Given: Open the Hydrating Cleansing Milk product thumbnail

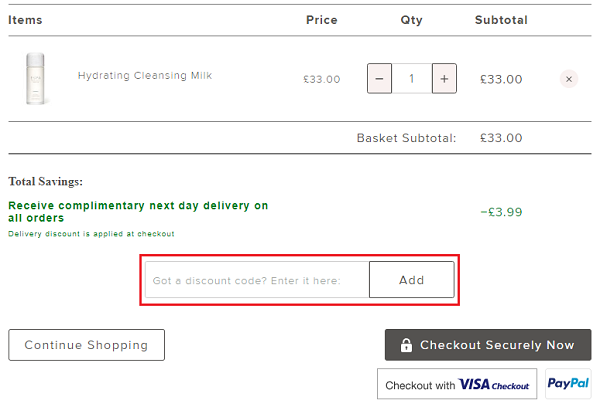Looking at the screenshot, I should tap(35, 79).
